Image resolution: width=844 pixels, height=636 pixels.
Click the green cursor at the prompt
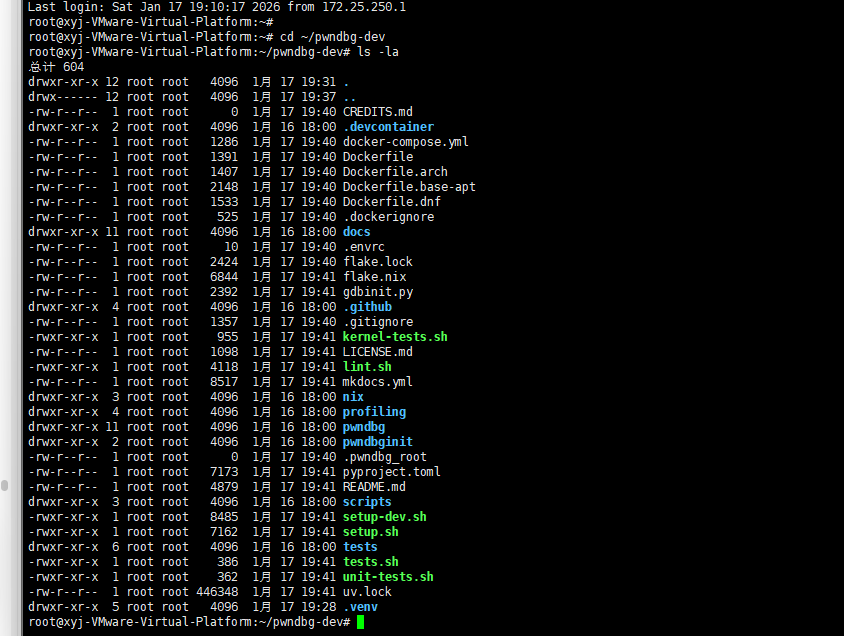(x=360, y=622)
